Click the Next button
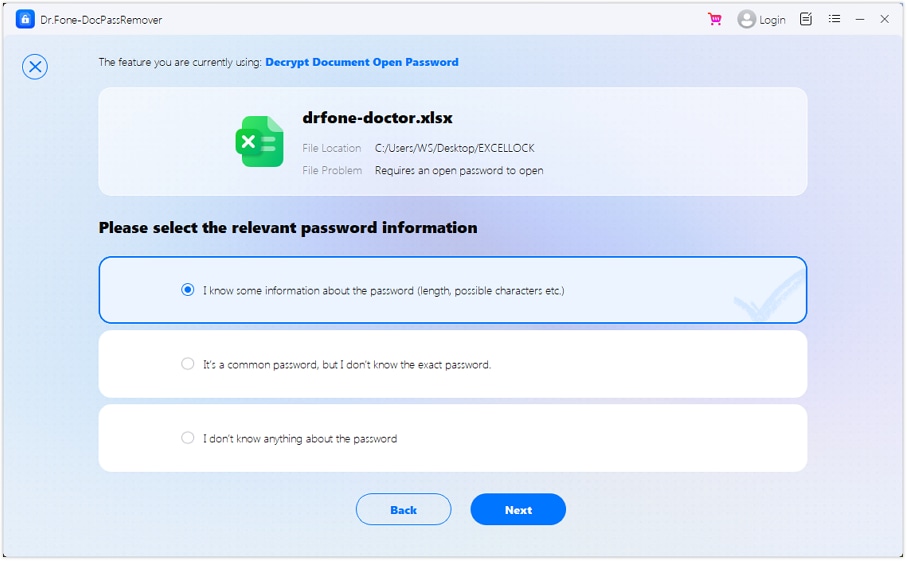The width and height of the screenshot is (907, 561). click(x=518, y=510)
